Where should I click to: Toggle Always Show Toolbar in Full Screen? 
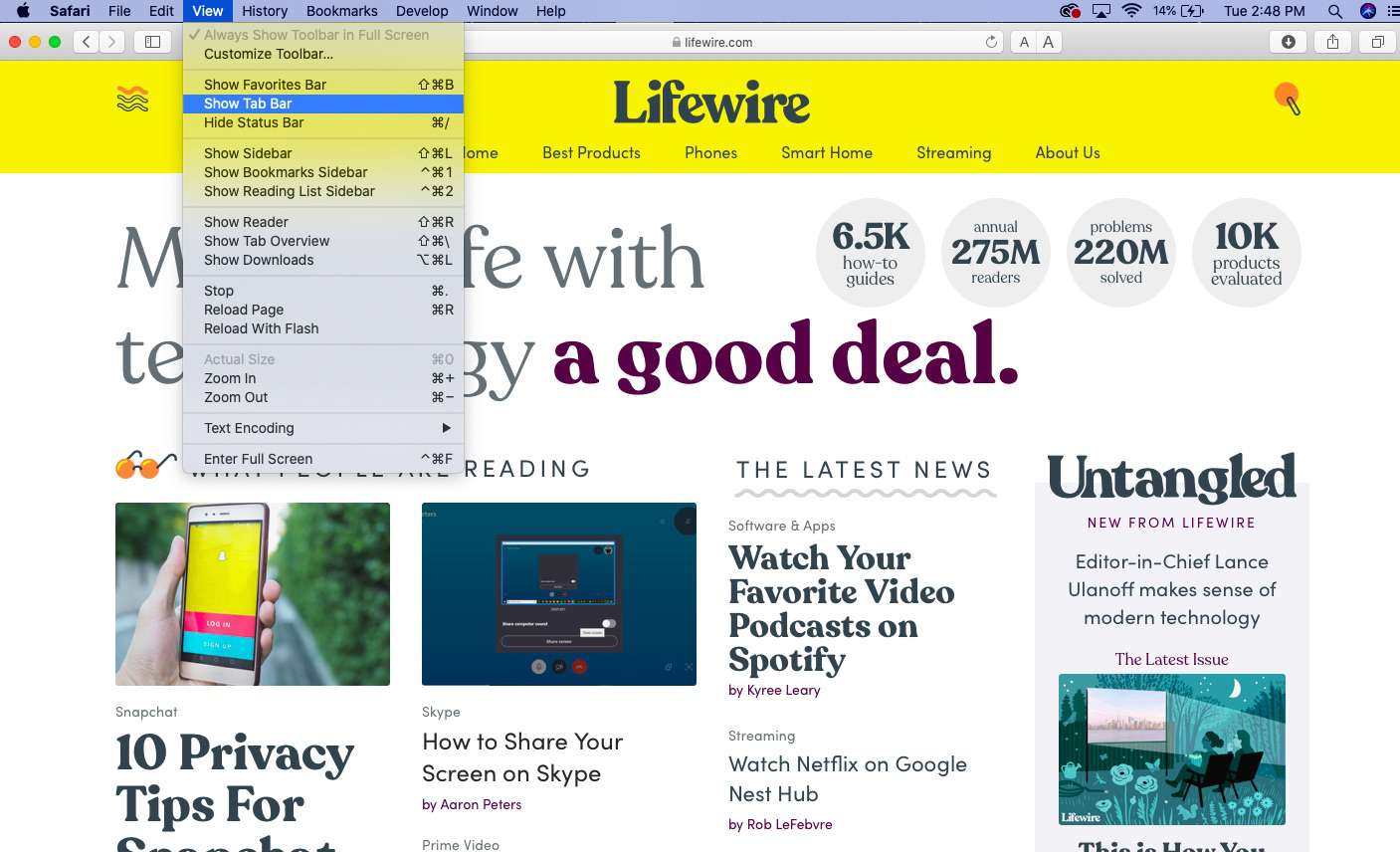(x=323, y=35)
